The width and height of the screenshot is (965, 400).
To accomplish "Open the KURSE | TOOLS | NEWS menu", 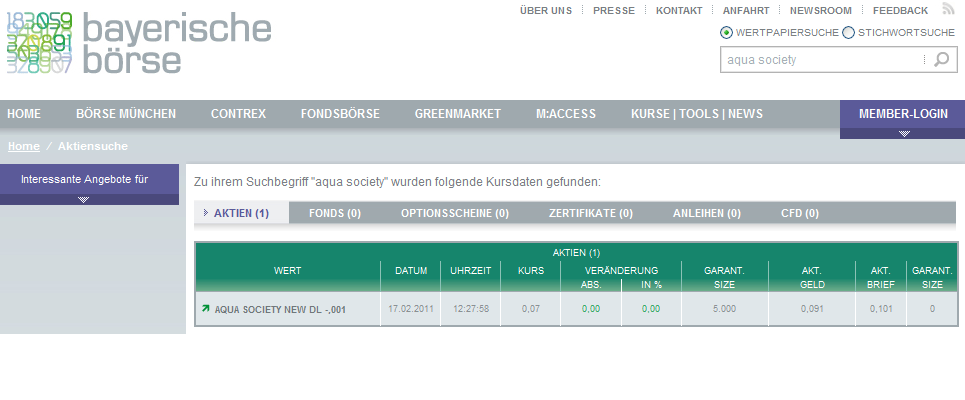I will tap(697, 114).
